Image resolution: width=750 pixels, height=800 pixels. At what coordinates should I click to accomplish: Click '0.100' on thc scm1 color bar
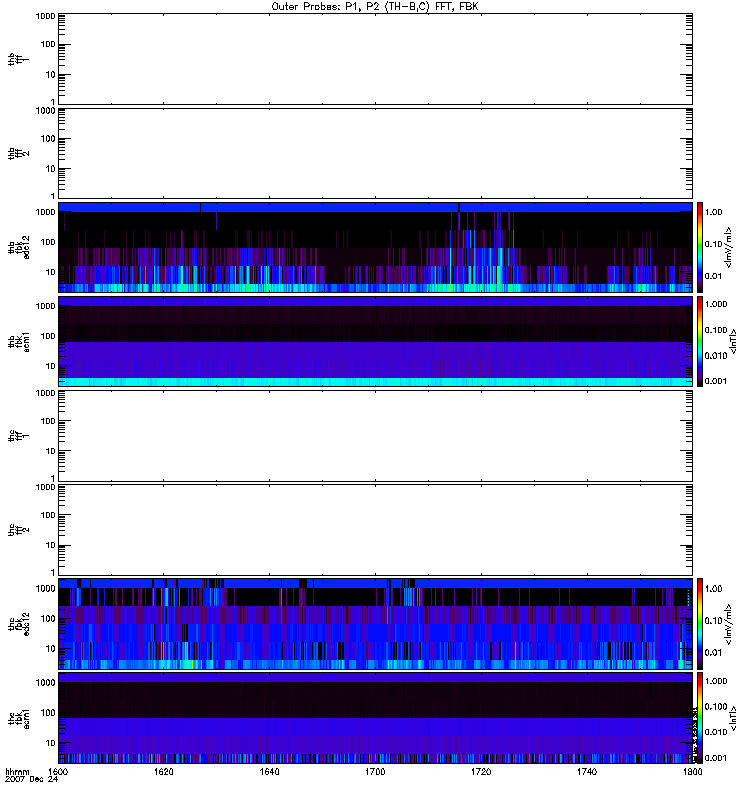click(x=716, y=707)
